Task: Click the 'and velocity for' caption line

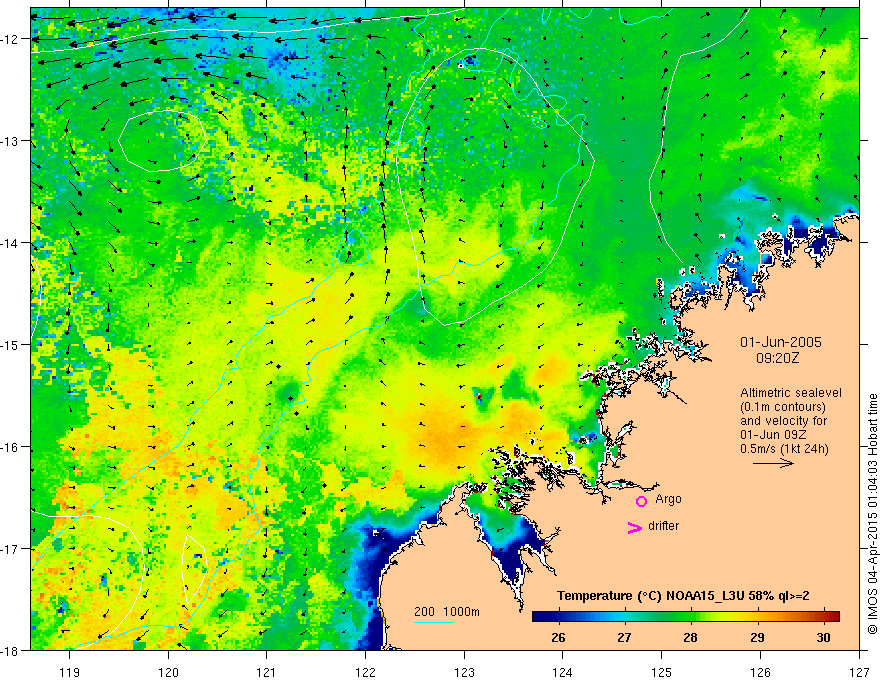Action: coord(783,421)
